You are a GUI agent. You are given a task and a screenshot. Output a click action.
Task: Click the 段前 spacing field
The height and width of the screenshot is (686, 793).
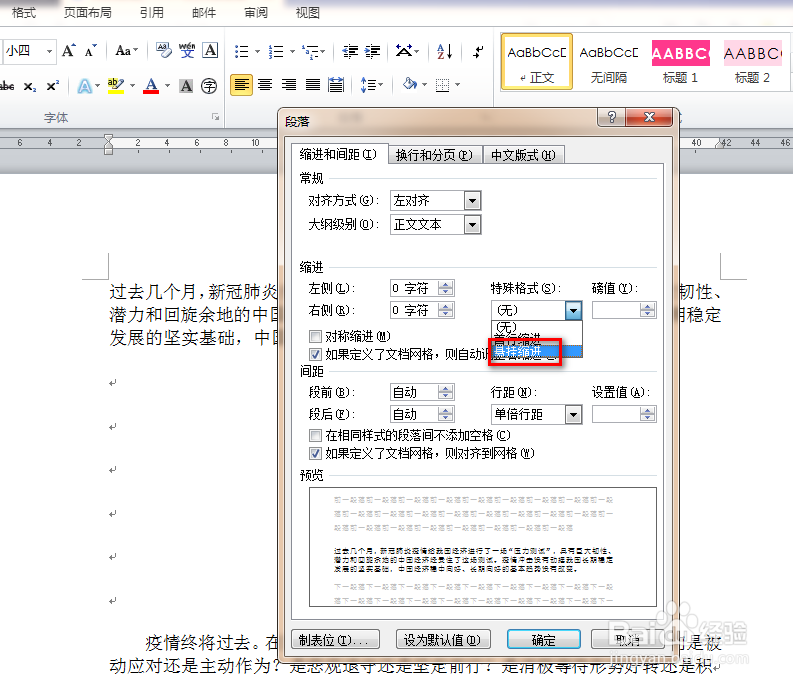422,393
